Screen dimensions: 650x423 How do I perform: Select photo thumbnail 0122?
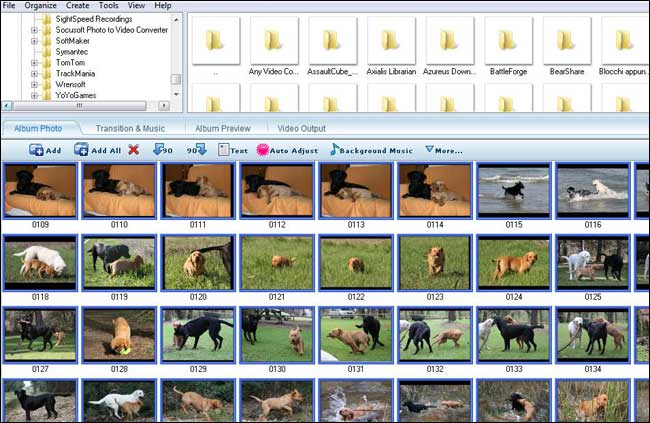tap(356, 263)
